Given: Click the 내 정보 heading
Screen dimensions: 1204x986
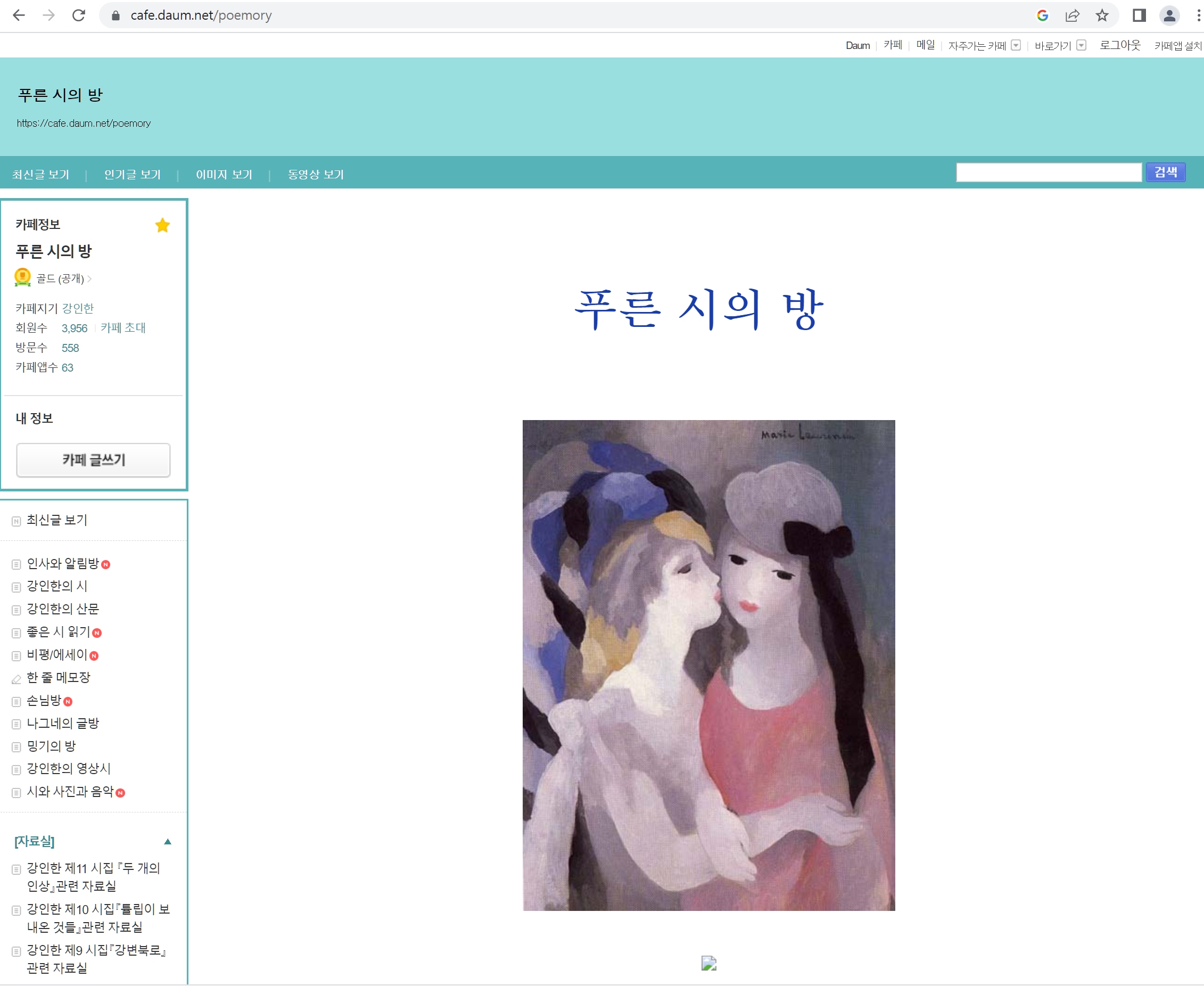Looking at the screenshot, I should coord(34,418).
